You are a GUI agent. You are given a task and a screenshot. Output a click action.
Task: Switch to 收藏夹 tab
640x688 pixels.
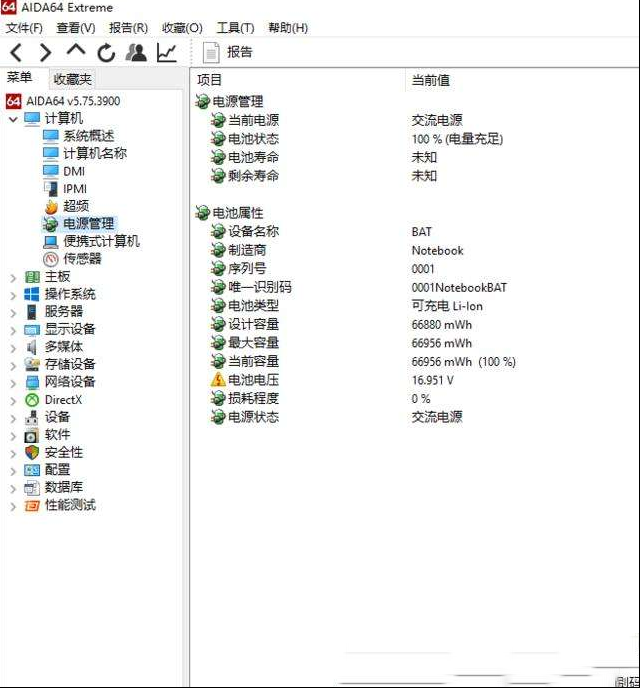tap(72, 79)
